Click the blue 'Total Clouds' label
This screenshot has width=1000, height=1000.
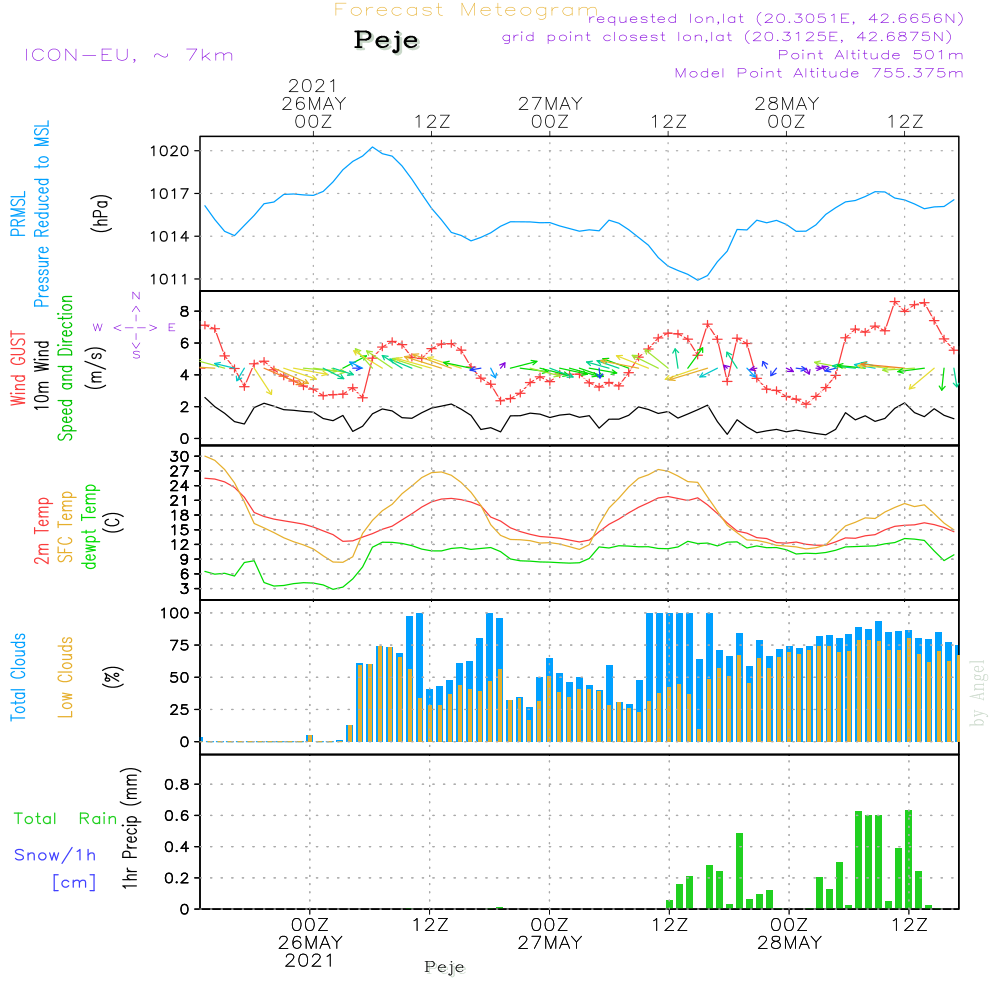point(18,677)
